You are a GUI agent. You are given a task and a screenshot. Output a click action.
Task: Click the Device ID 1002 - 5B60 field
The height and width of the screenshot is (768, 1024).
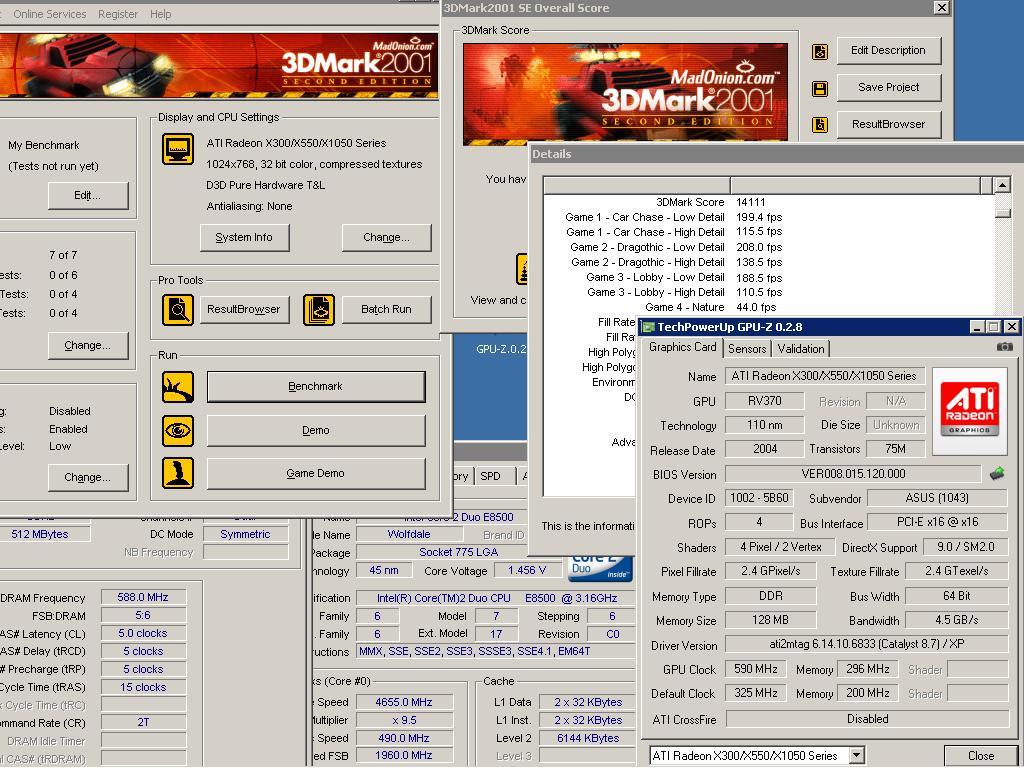coord(759,498)
